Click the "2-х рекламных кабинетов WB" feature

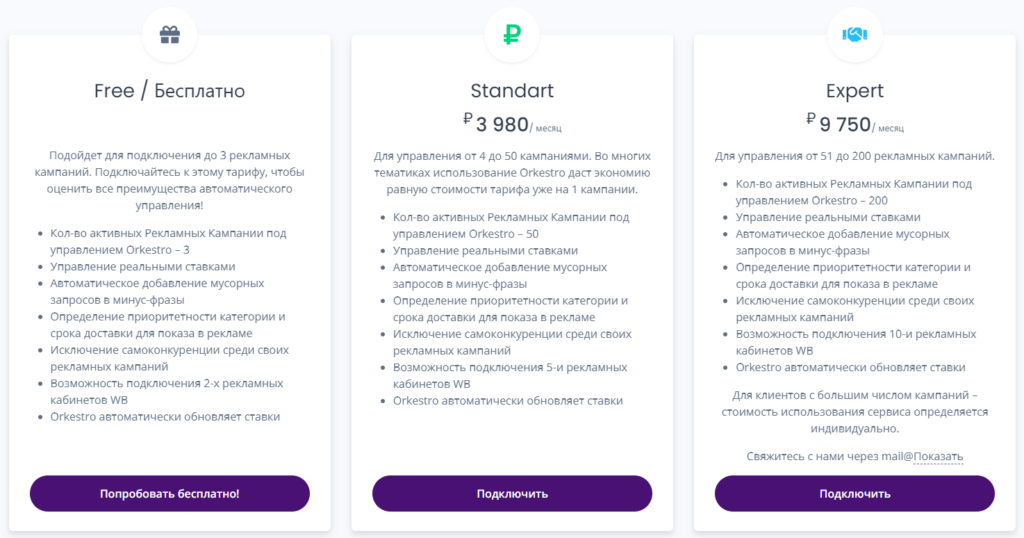[166, 391]
